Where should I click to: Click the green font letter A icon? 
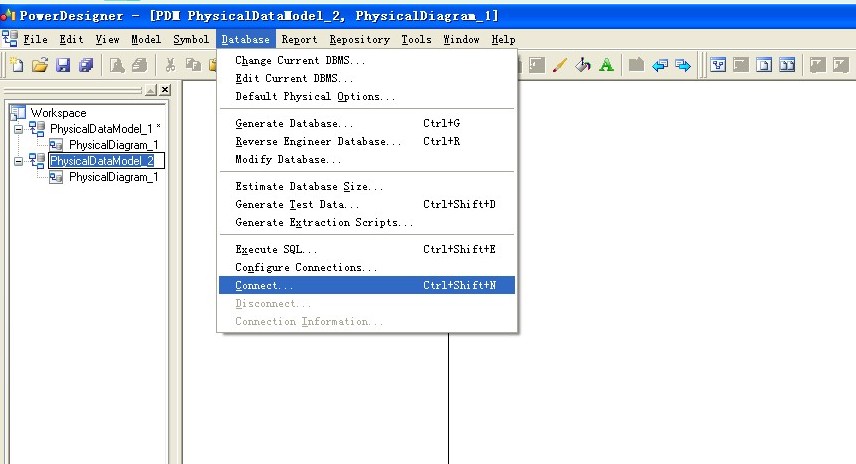[x=606, y=66]
